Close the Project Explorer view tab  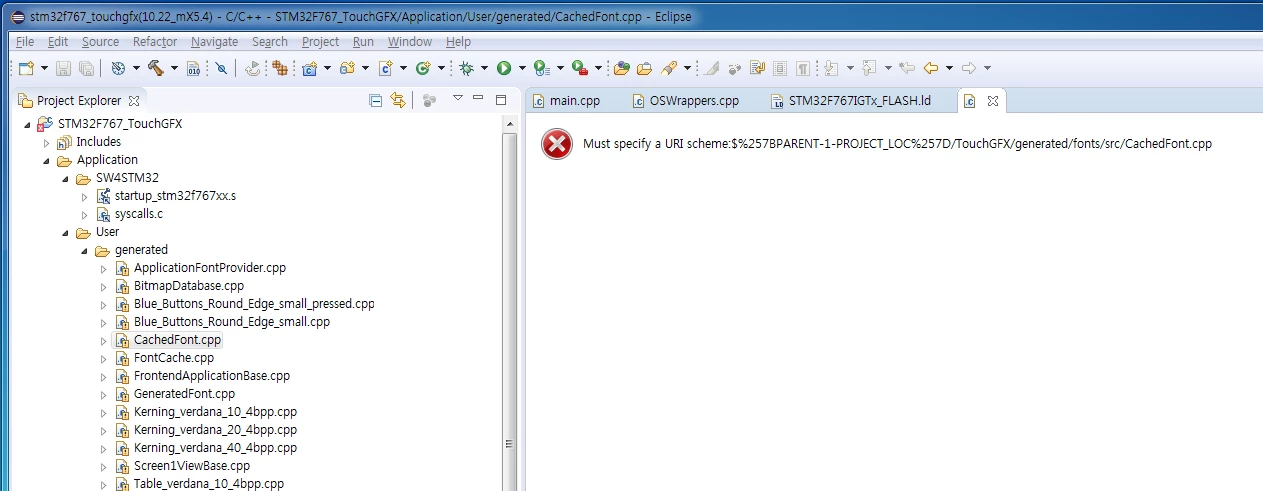(134, 101)
